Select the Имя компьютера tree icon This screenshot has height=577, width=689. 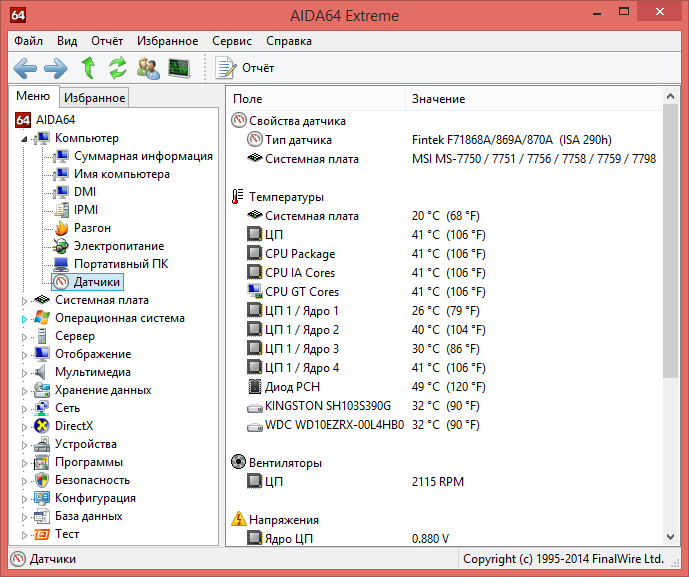(61, 174)
